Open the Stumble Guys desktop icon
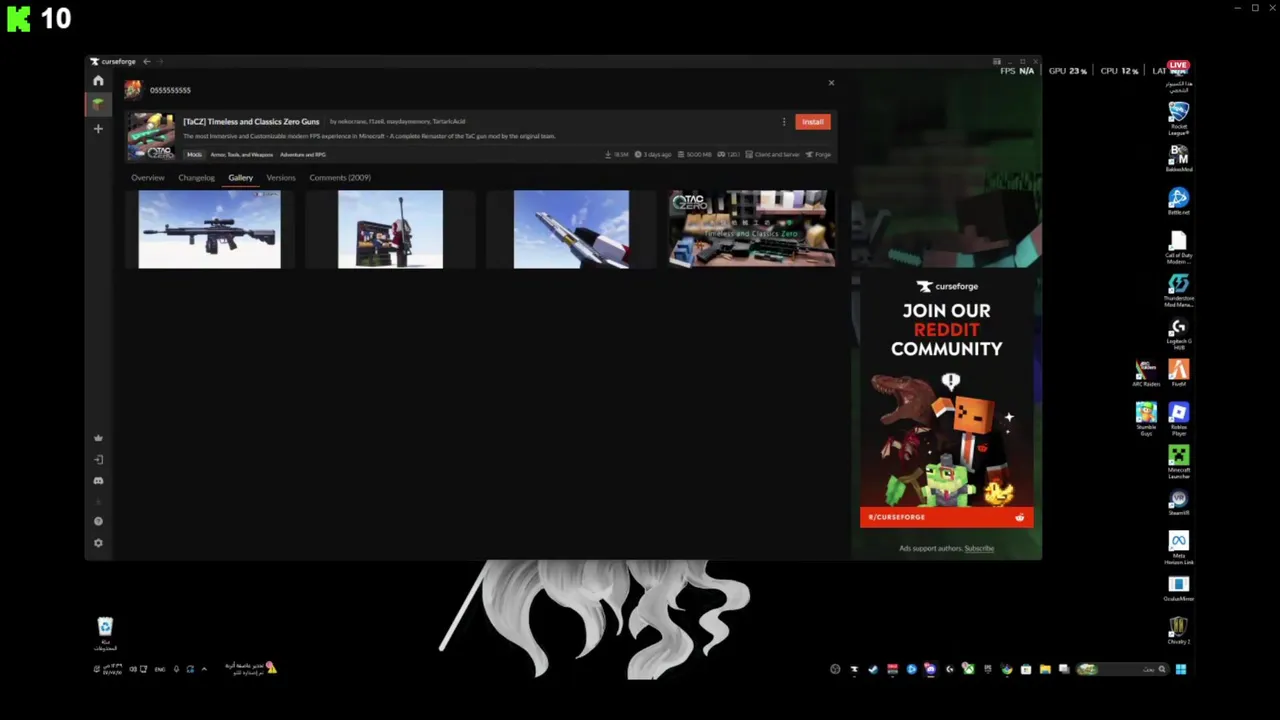The width and height of the screenshot is (1280, 720). point(1146,419)
